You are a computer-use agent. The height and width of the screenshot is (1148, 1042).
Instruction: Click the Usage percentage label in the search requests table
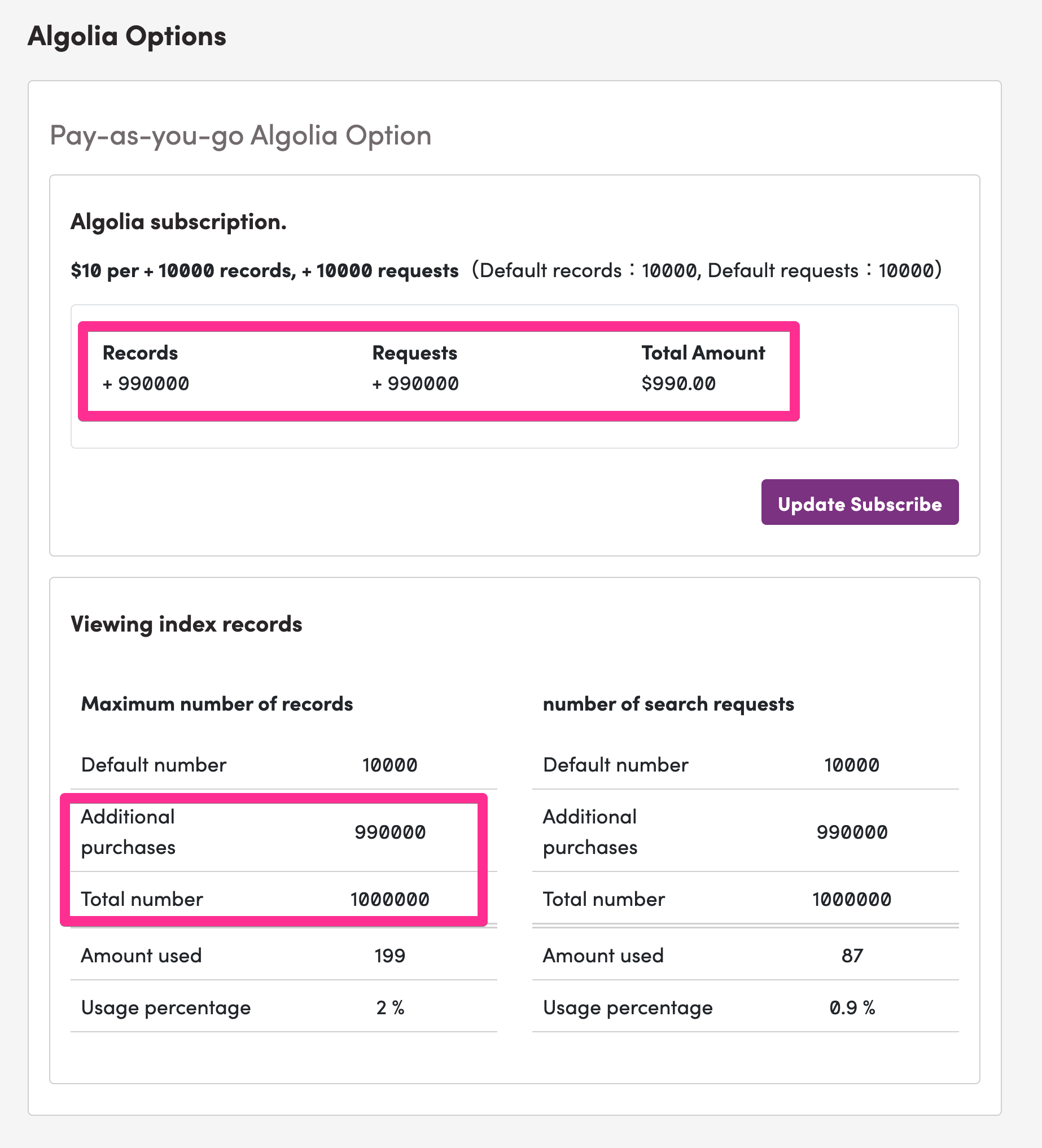click(628, 1009)
